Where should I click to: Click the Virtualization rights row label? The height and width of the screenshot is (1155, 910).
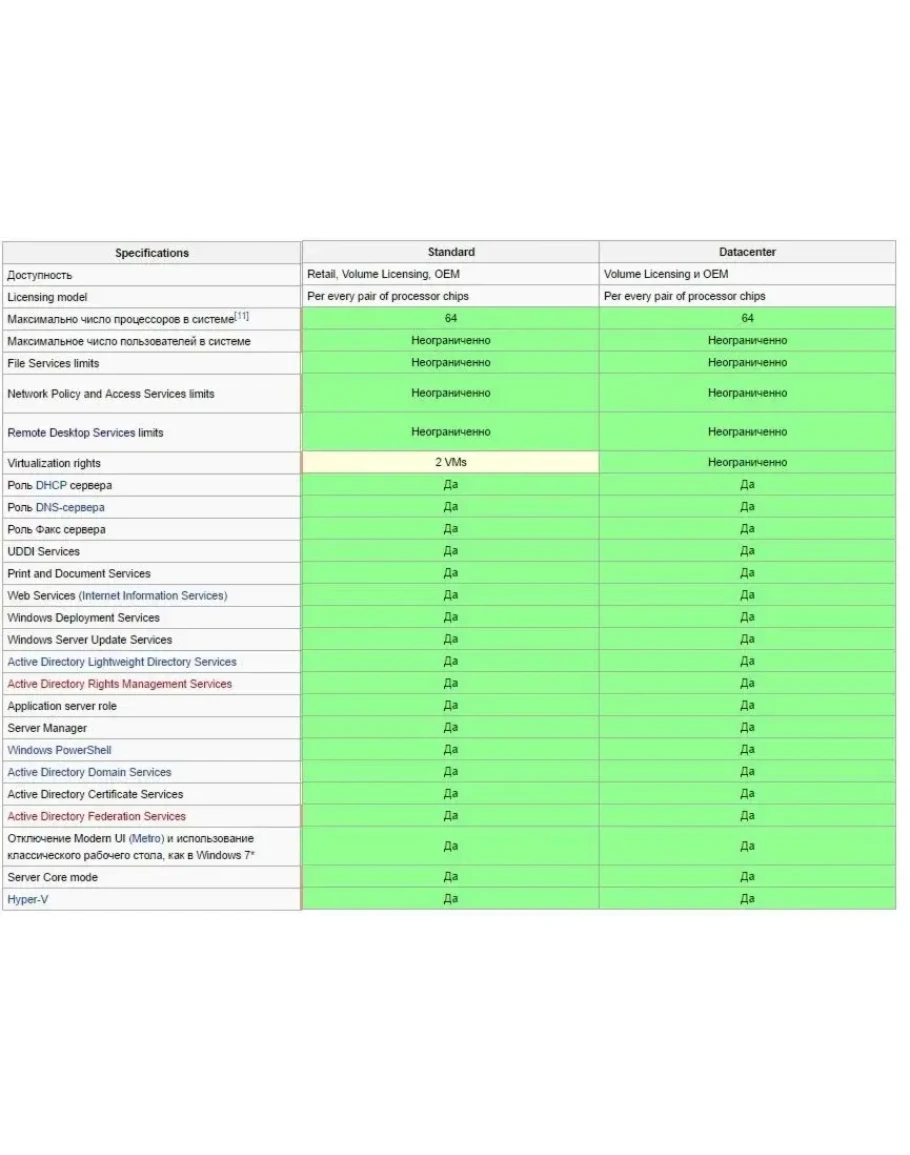pyautogui.click(x=54, y=464)
